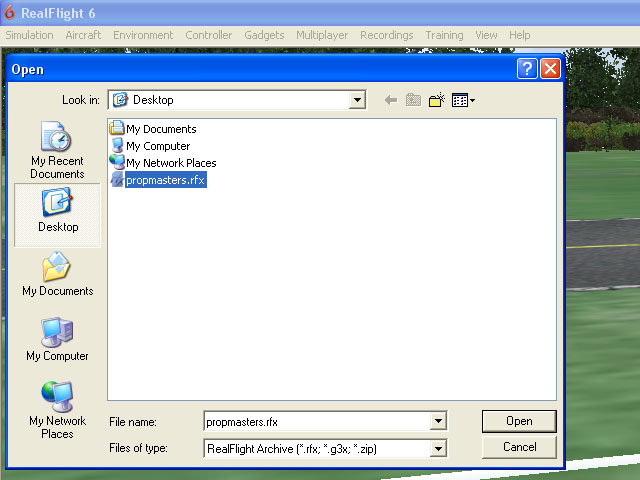Open the Aircraft menu
Viewport: 640px width, 480px height.
[x=83, y=35]
